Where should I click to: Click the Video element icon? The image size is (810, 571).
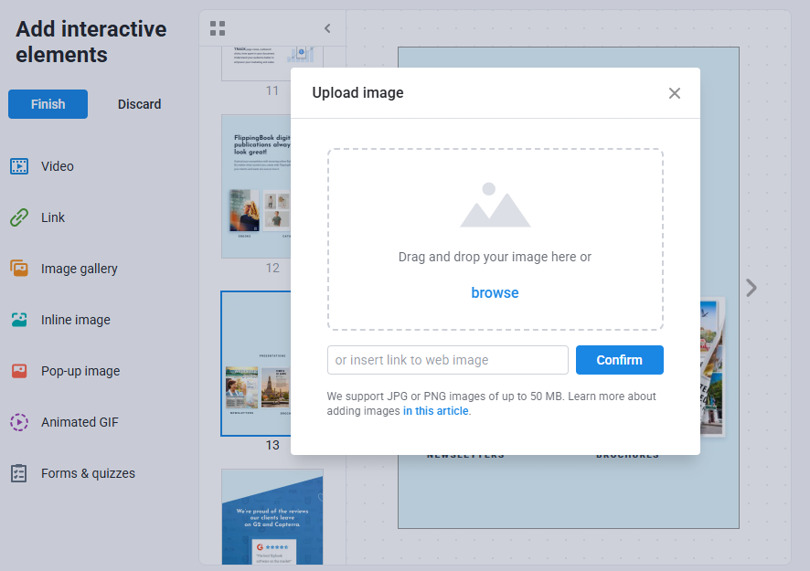coord(19,166)
